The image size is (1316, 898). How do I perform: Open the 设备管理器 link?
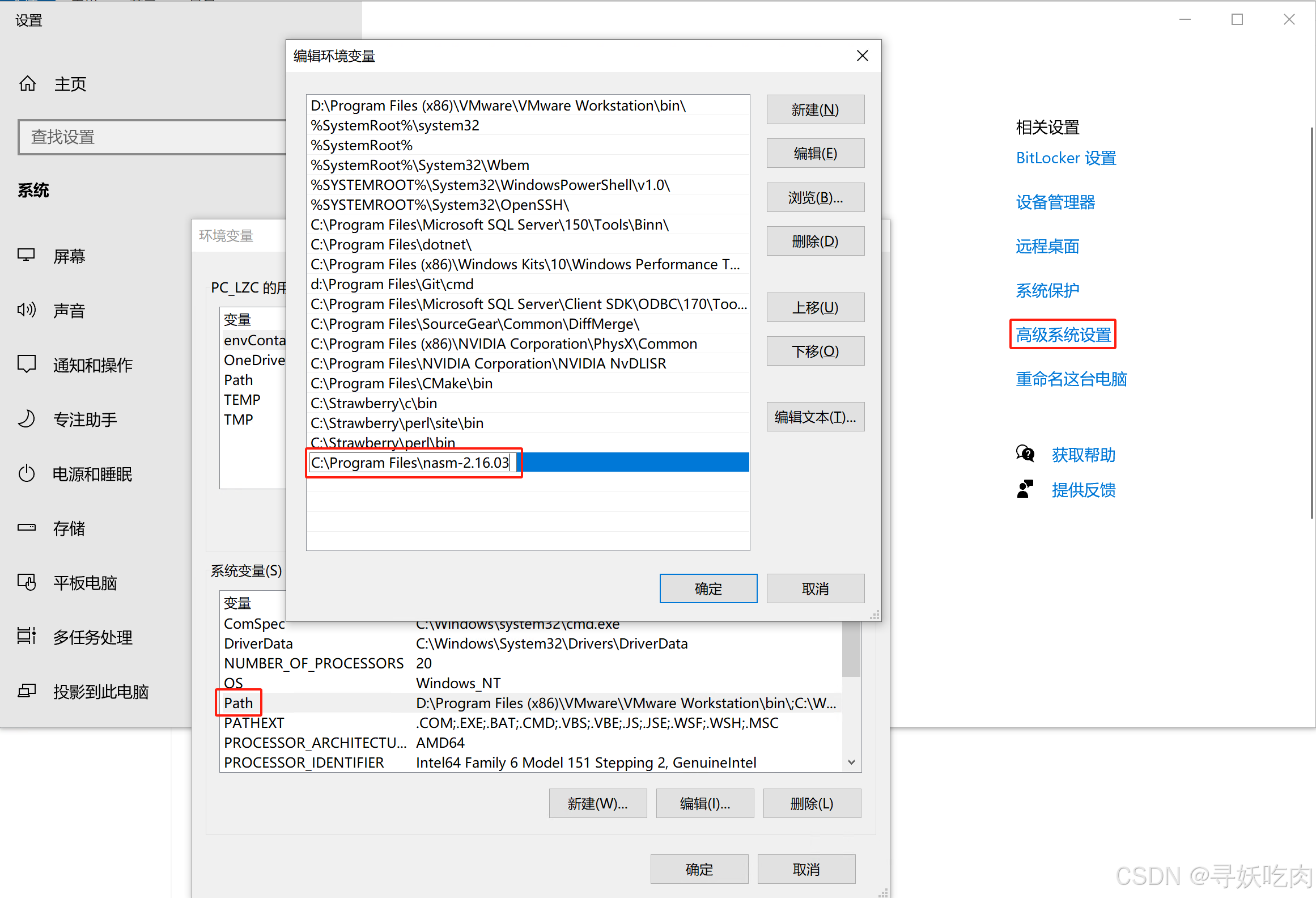1055,202
